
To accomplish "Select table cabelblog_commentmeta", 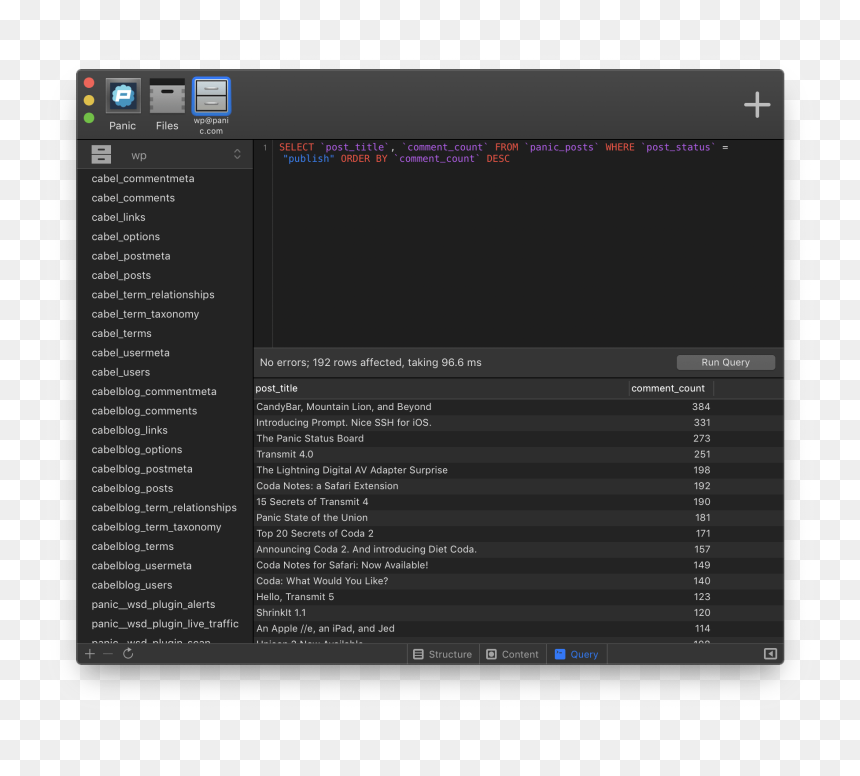I will tap(165, 392).
